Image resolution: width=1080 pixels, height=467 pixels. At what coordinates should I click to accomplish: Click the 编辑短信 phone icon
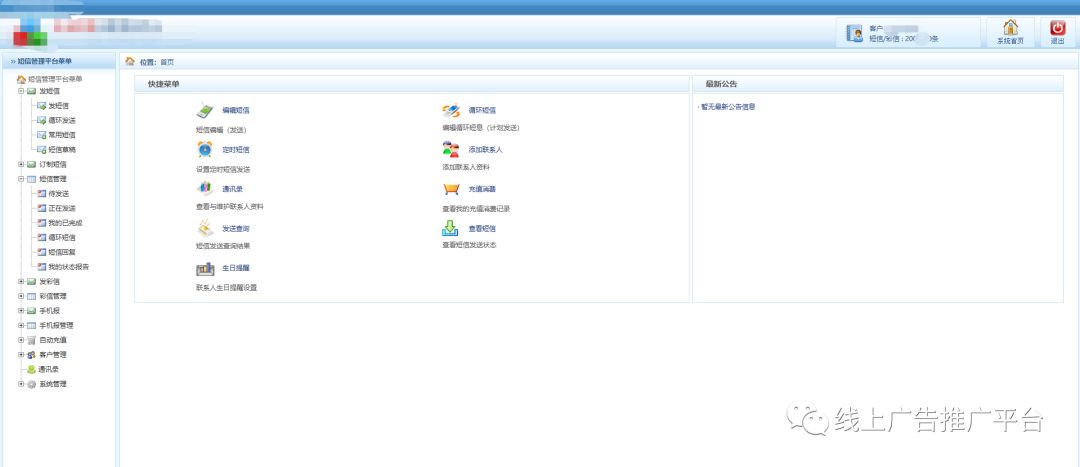pos(205,111)
